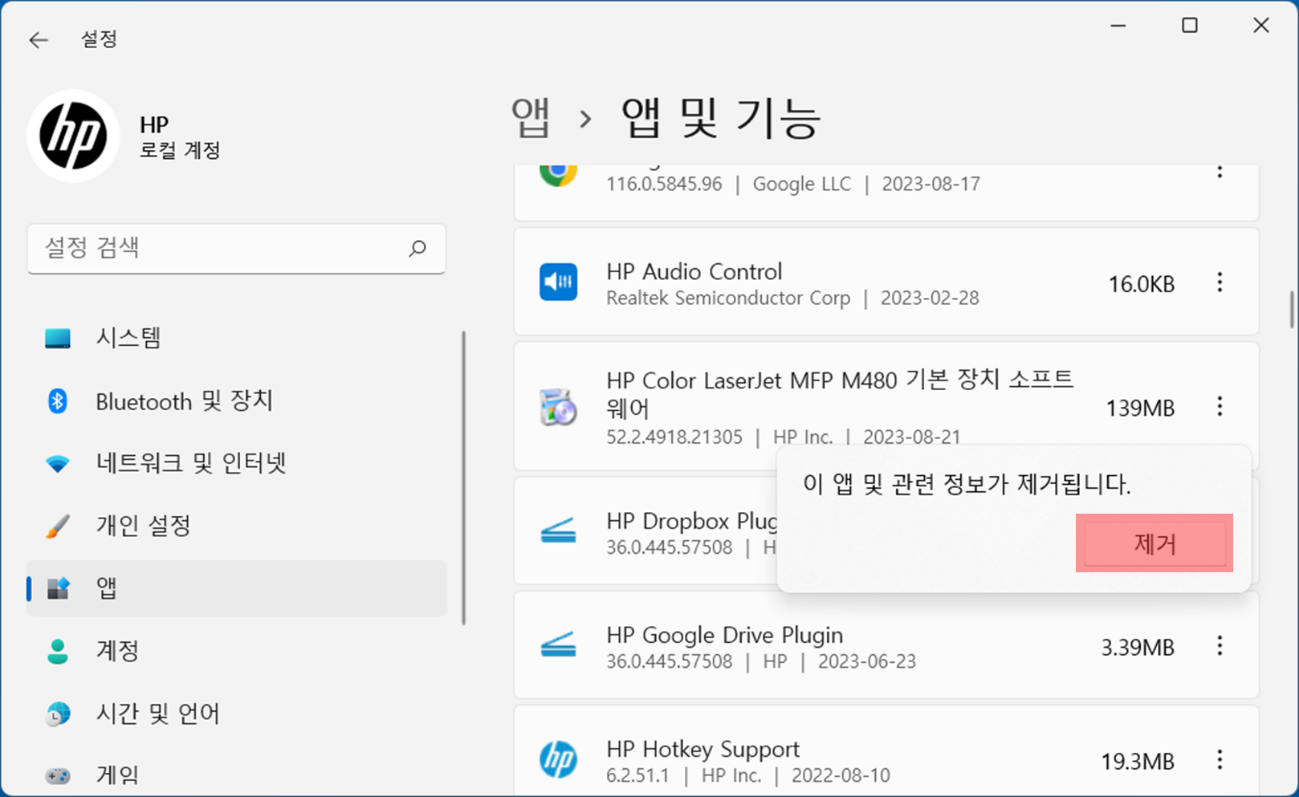
Task: Select 개인 설정 in sidebar
Action: click(236, 526)
